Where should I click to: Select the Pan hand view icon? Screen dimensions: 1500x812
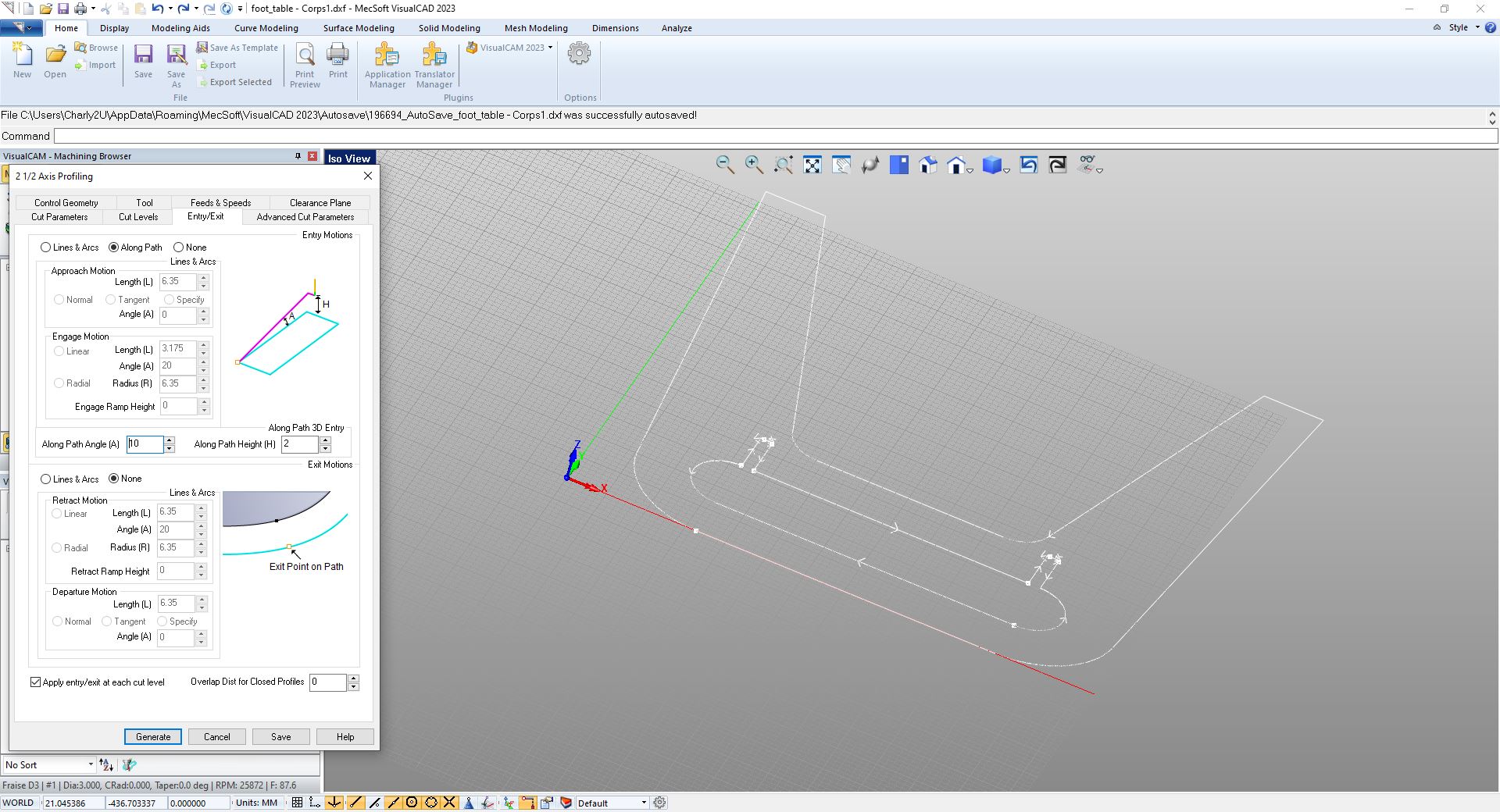(x=841, y=165)
